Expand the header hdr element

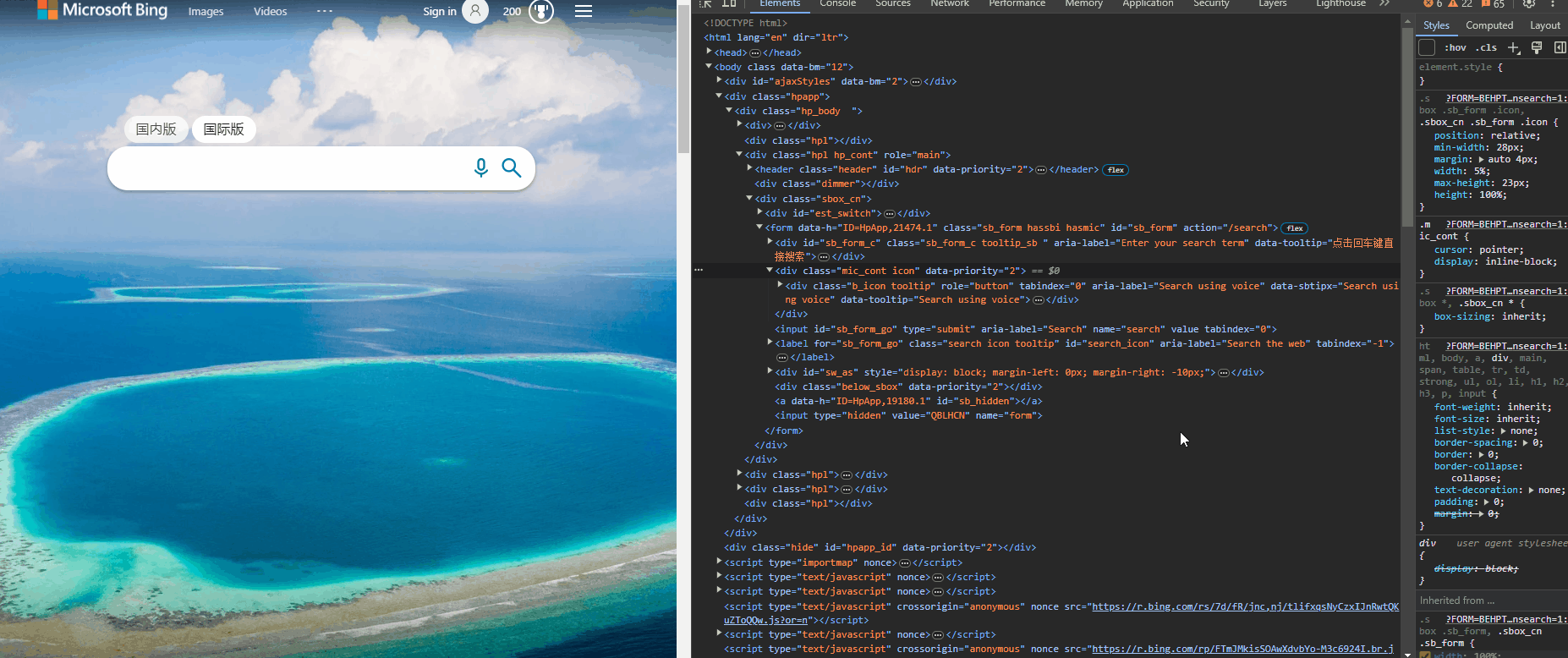pyautogui.click(x=749, y=168)
